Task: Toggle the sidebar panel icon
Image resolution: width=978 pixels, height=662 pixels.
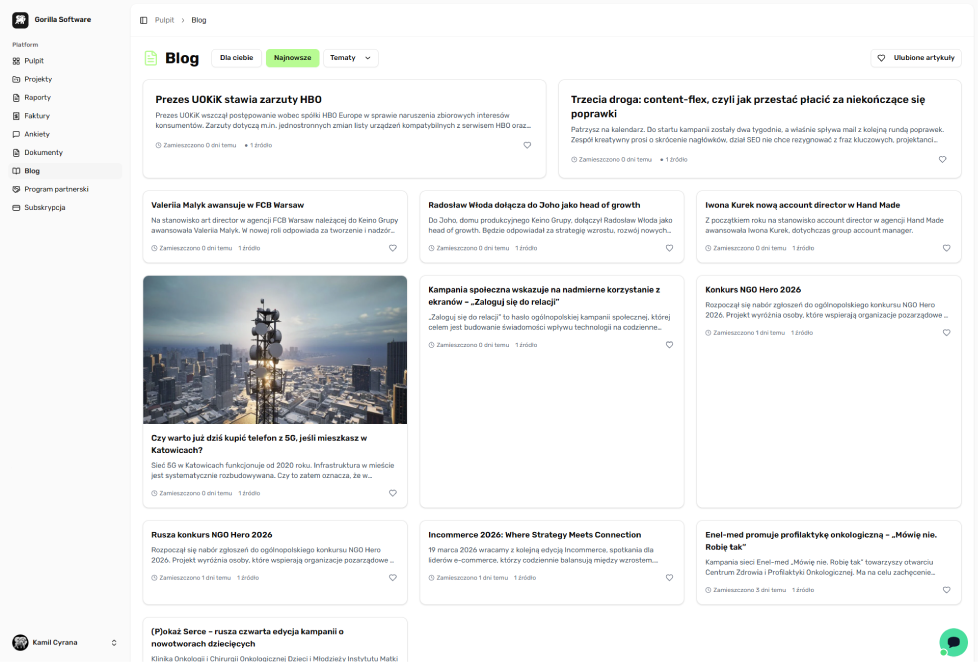Action: tap(144, 20)
